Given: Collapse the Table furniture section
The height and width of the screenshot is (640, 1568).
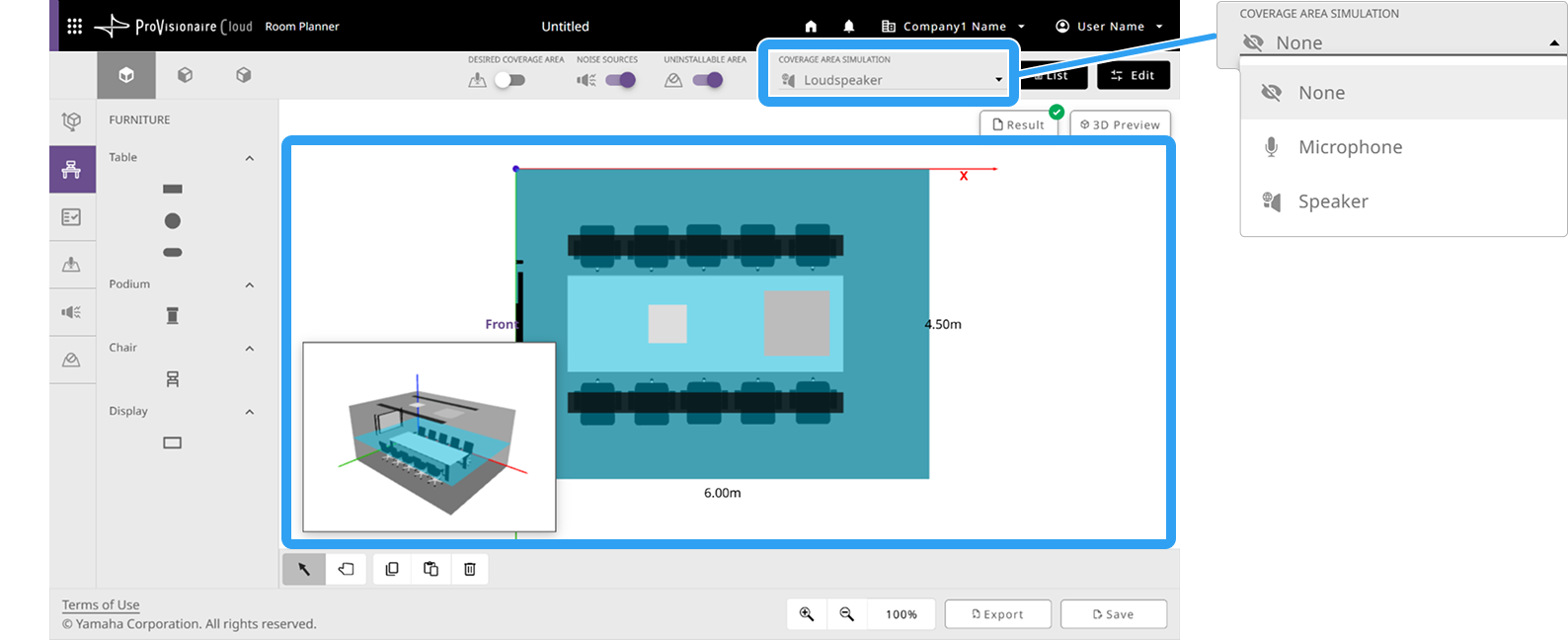Looking at the screenshot, I should [250, 158].
